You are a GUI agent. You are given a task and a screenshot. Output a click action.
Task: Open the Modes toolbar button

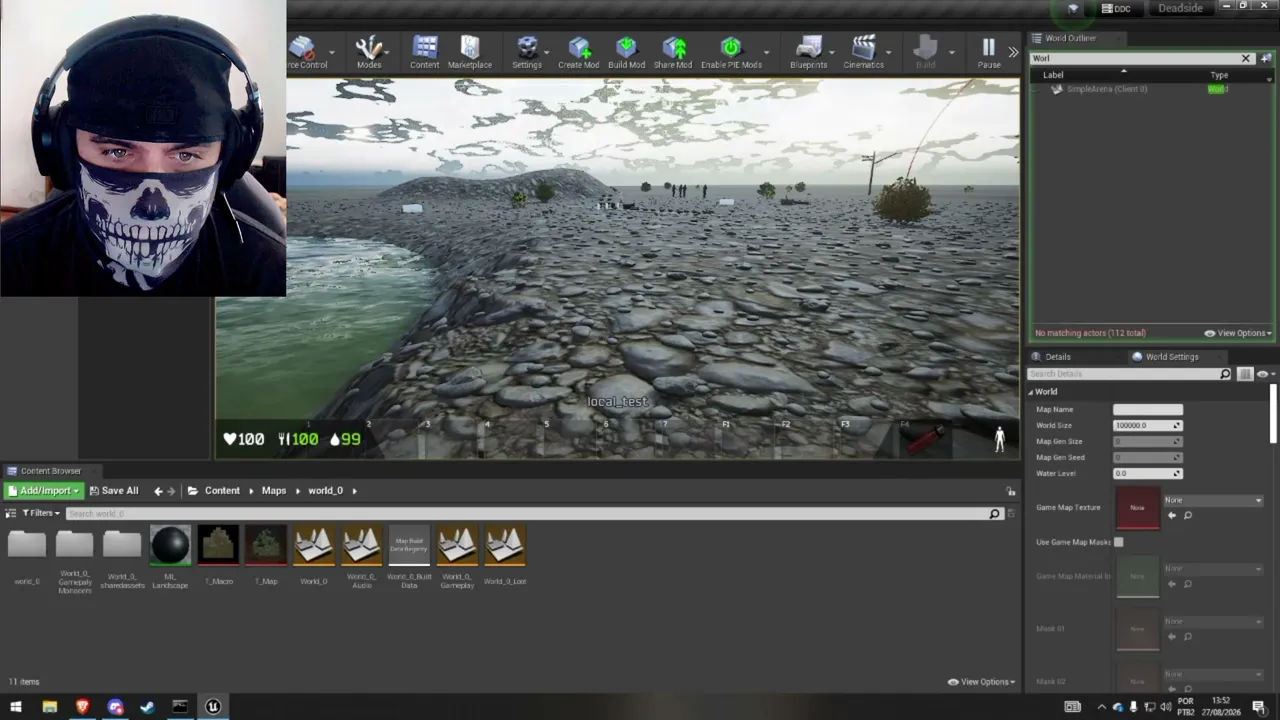coord(369,52)
